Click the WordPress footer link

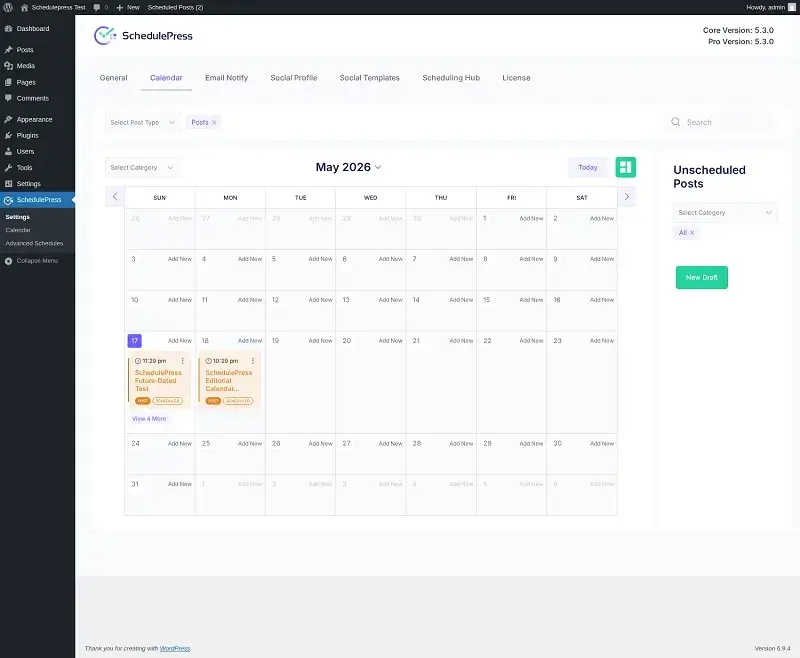tap(175, 648)
